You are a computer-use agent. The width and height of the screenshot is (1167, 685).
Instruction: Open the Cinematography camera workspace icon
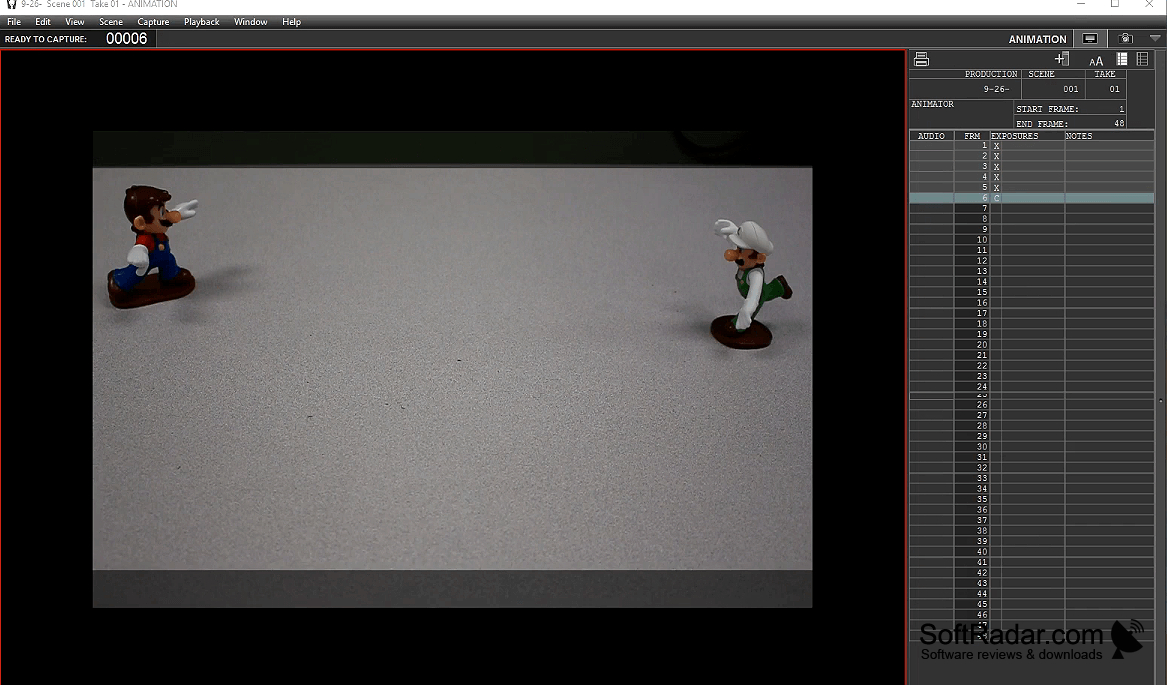pyautogui.click(x=1125, y=39)
